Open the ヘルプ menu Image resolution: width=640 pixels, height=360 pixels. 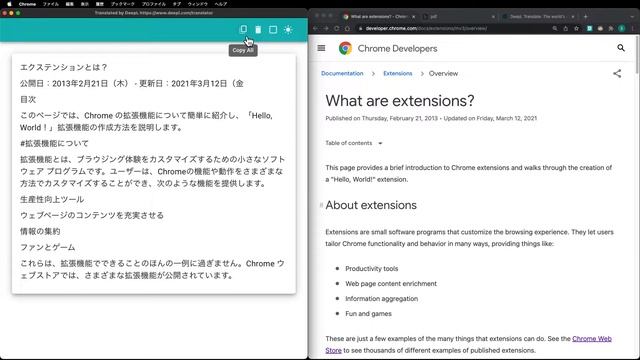coord(221,4)
